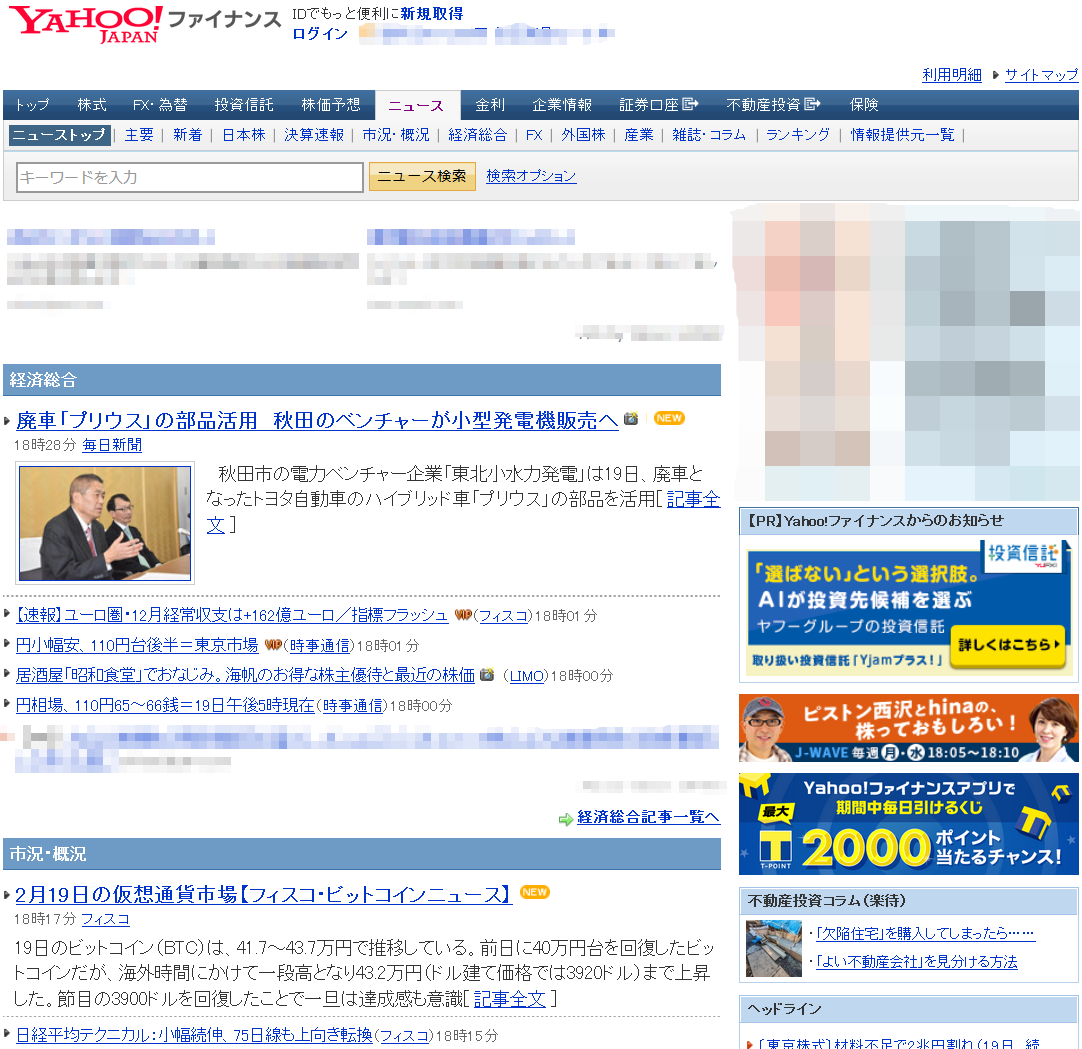This screenshot has height=1049, width=1082.
Task: Open 「よい不動産会社」を見分ける方法 link
Action: 916,962
